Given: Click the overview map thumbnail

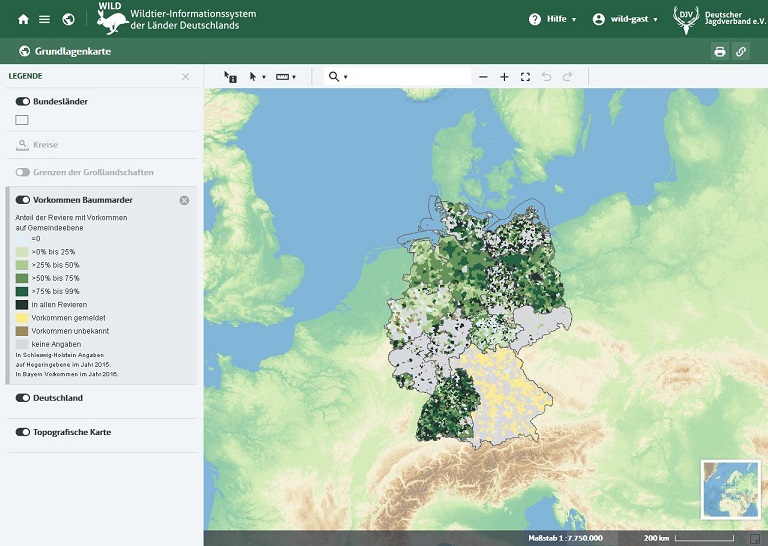Looking at the screenshot, I should pos(730,489).
